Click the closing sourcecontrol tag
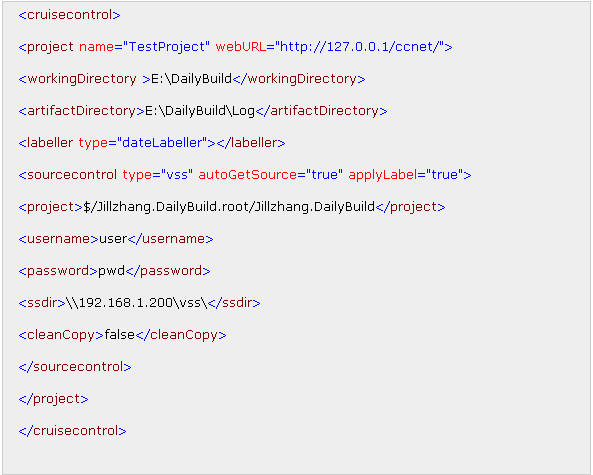The image size is (593, 475). tap(75, 367)
